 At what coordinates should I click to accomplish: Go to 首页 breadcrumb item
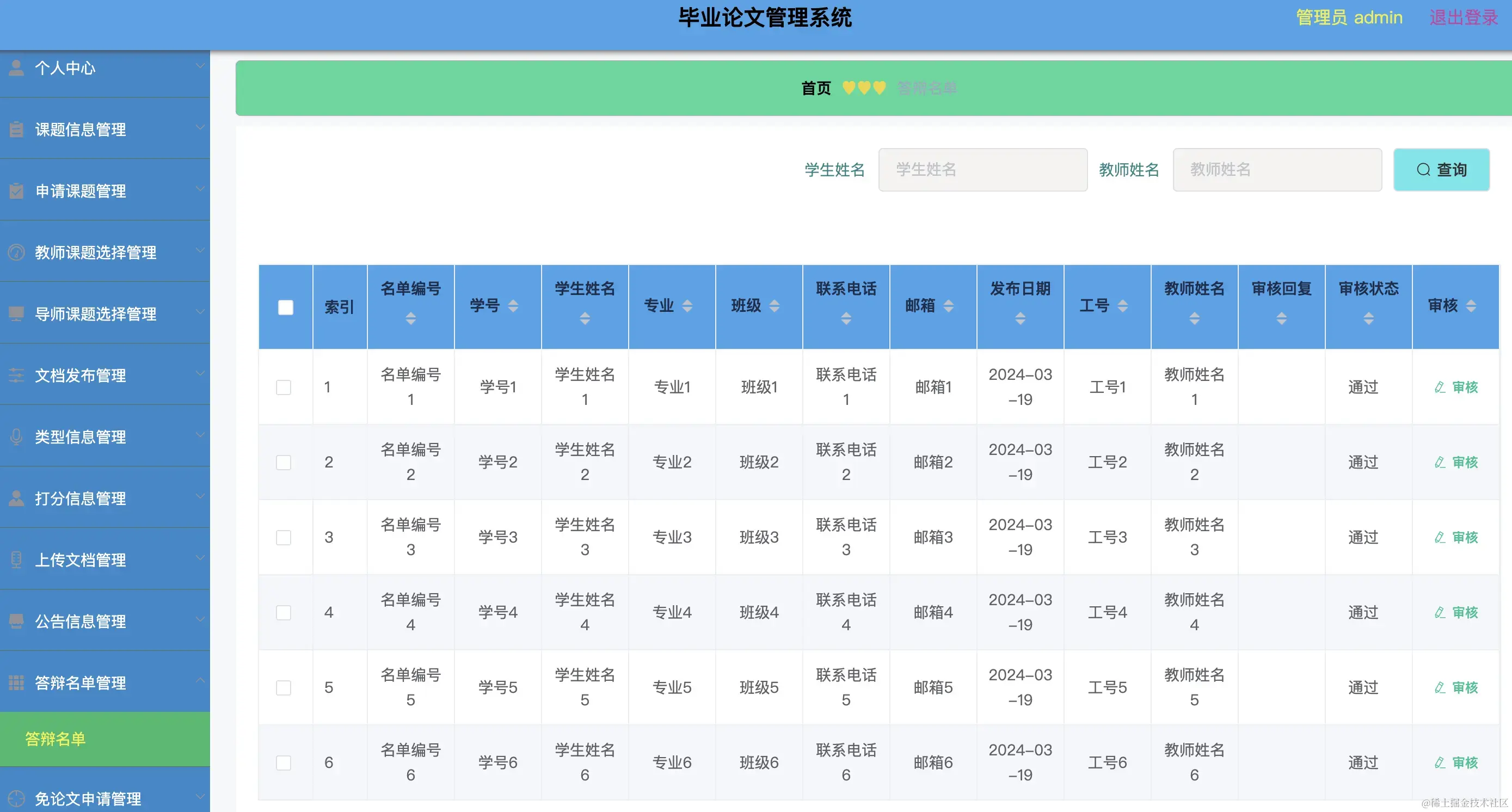(815, 88)
